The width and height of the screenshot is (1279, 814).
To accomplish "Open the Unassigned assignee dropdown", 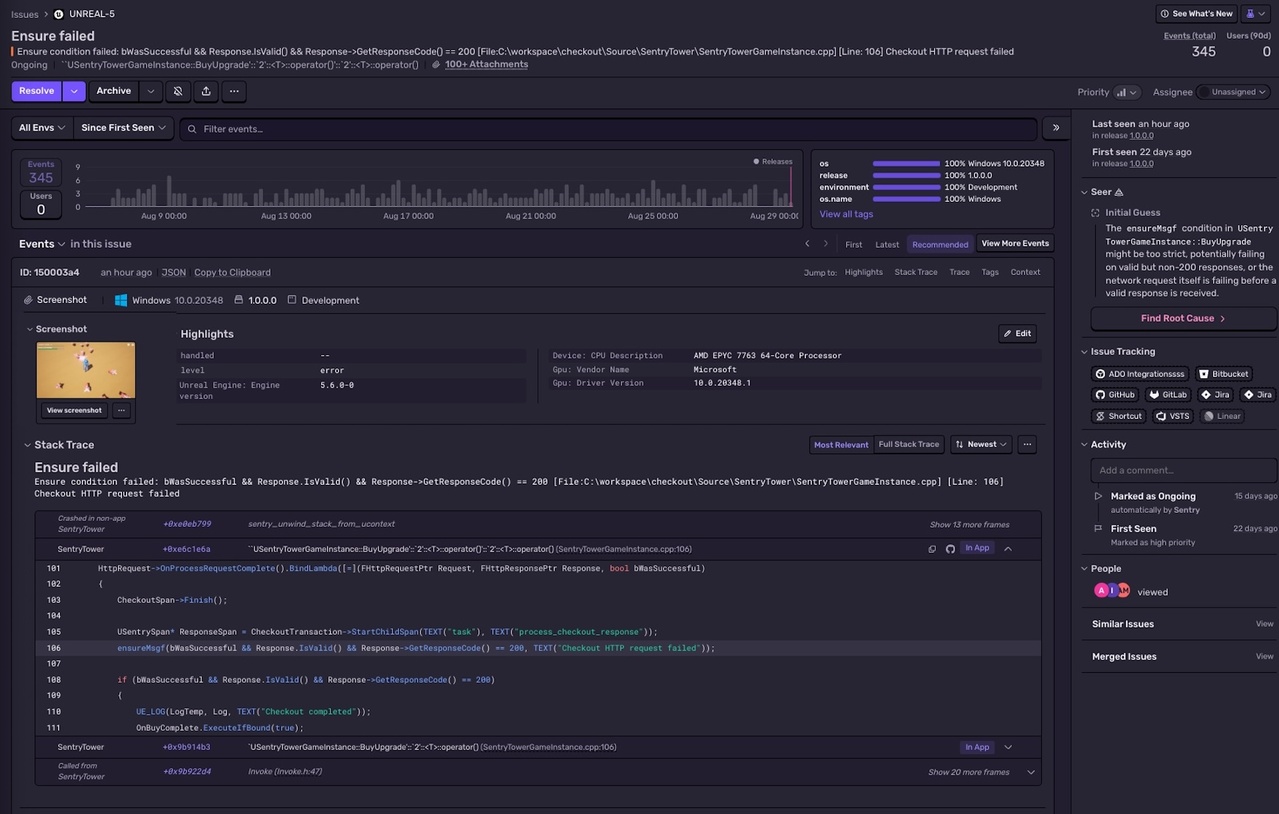I will pyautogui.click(x=1233, y=92).
